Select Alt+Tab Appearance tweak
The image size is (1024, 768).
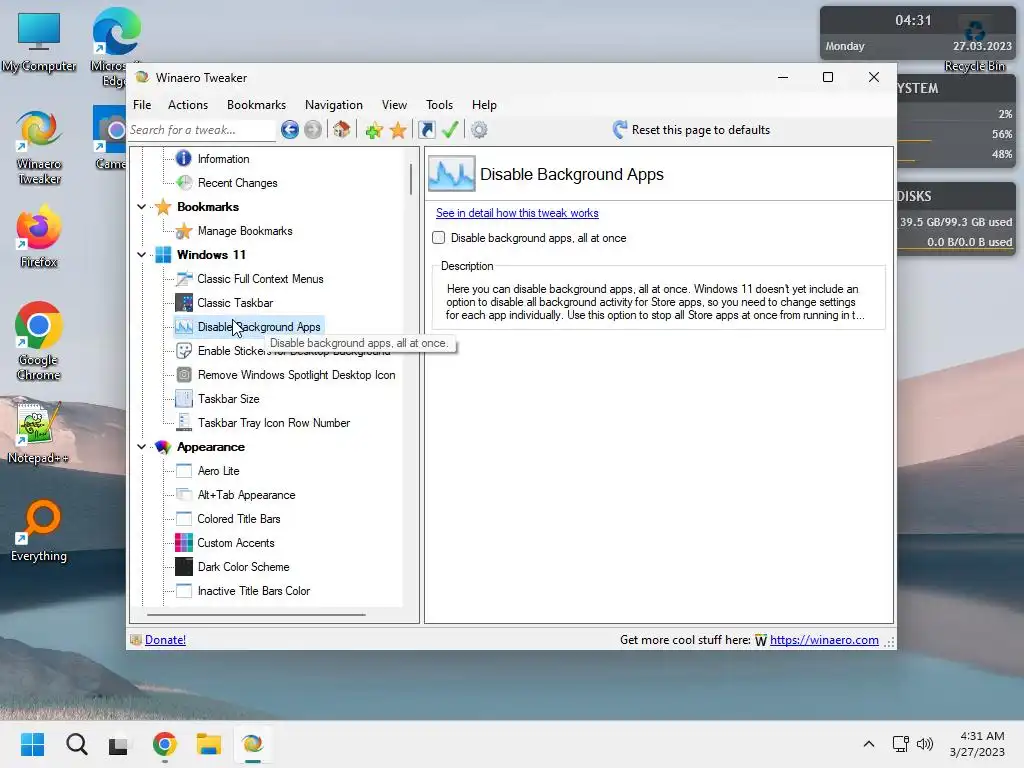tap(246, 495)
